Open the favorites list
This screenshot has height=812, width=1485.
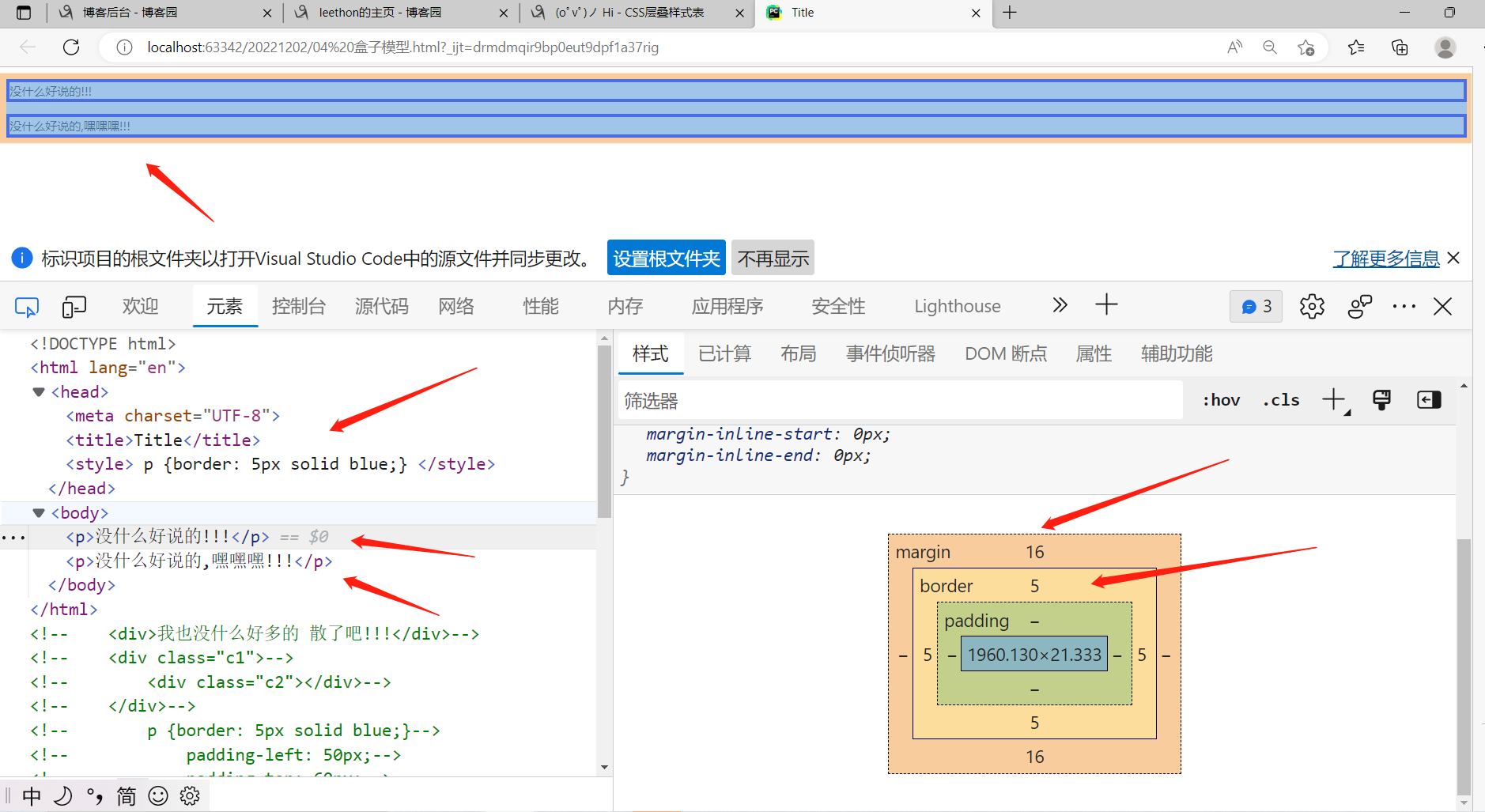[1357, 47]
